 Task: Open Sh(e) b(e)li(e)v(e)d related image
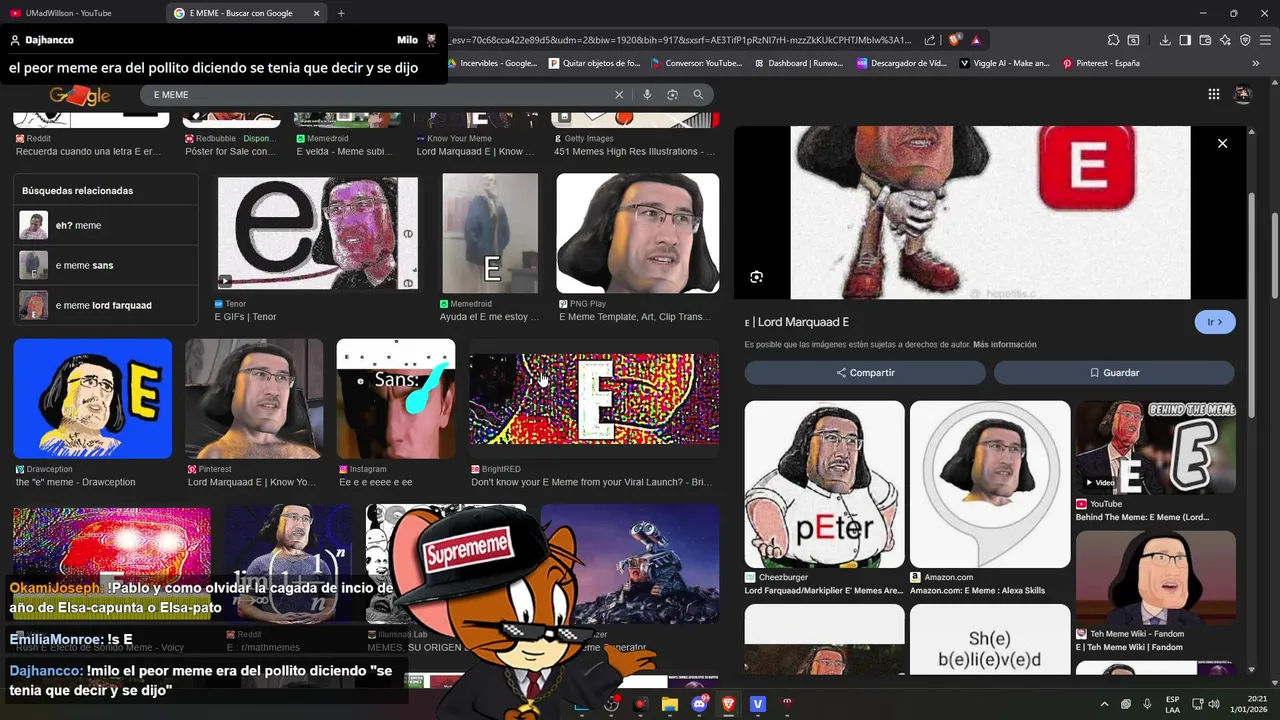point(990,640)
